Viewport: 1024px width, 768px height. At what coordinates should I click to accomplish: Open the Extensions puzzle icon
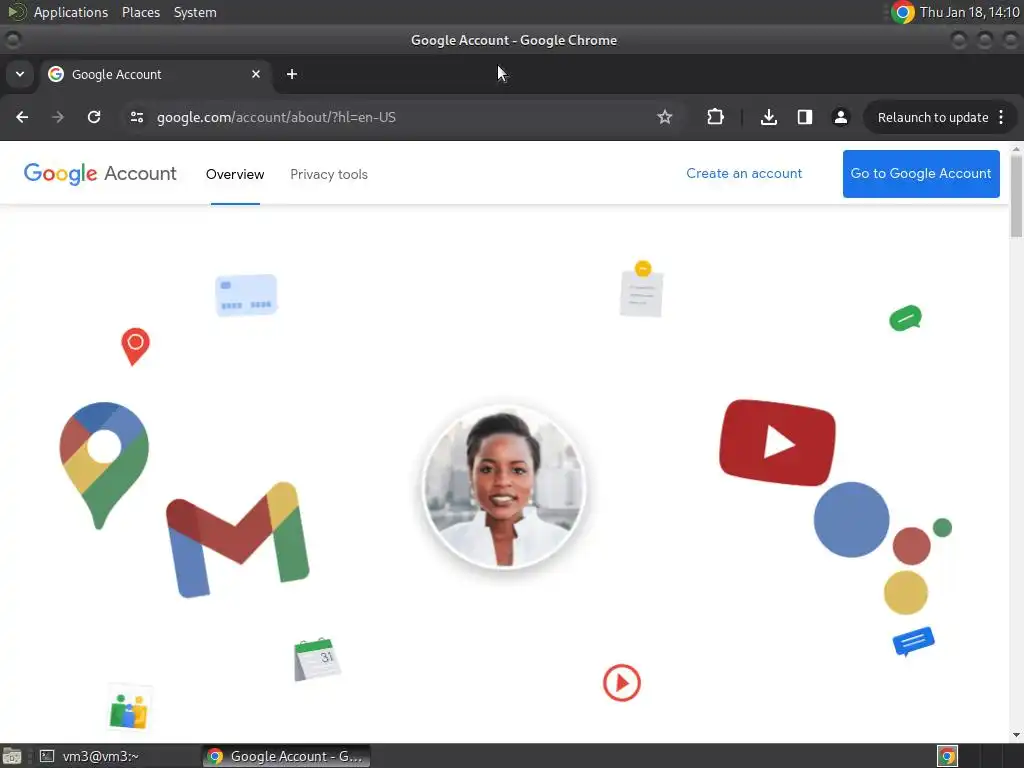coord(715,117)
